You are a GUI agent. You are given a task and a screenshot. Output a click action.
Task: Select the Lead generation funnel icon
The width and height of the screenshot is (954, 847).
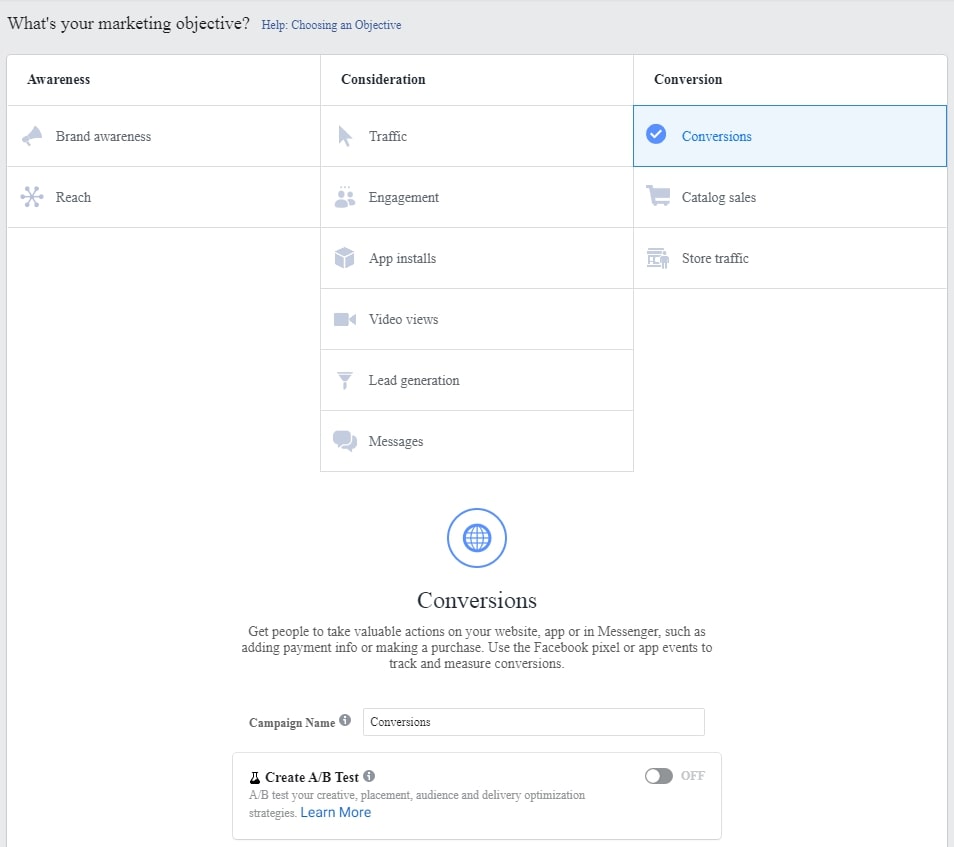click(x=345, y=380)
